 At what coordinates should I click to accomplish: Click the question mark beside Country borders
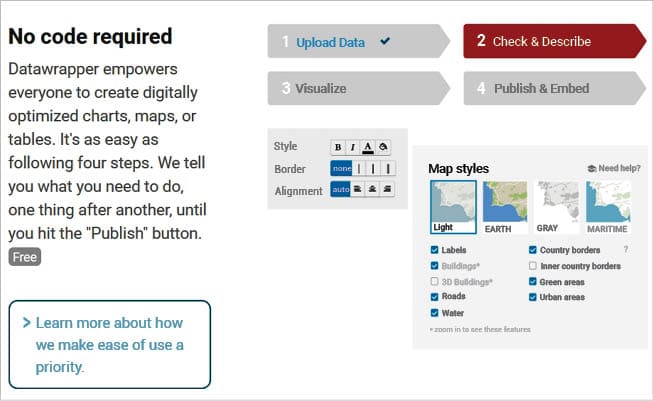pos(626,250)
